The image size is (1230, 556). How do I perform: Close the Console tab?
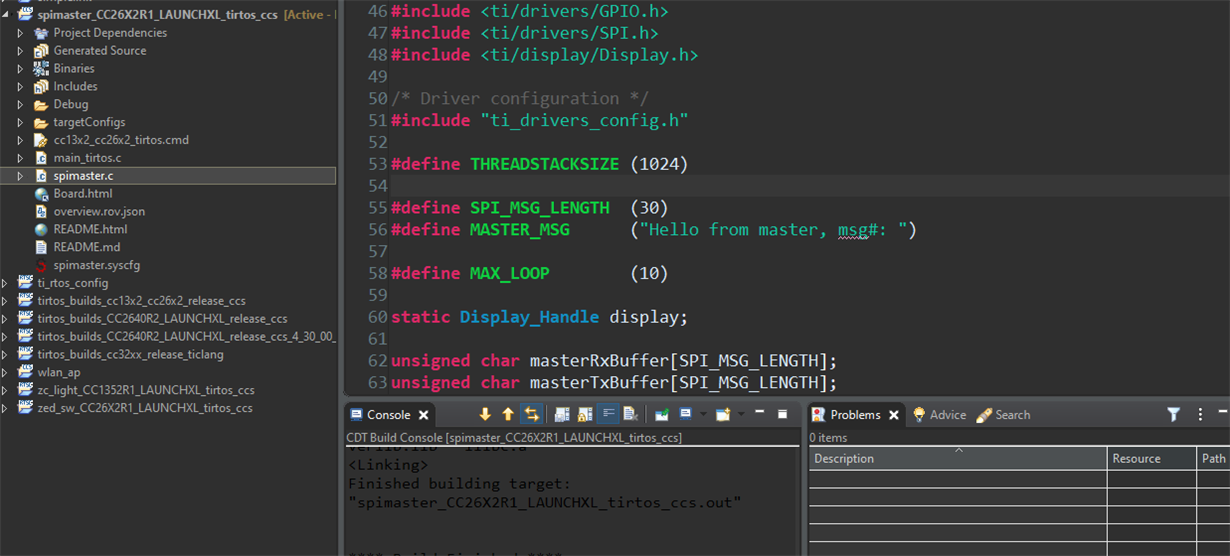click(423, 415)
